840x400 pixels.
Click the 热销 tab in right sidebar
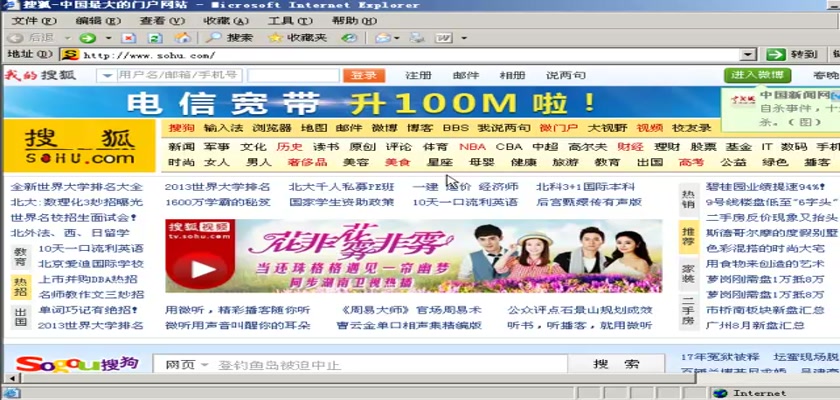688,199
